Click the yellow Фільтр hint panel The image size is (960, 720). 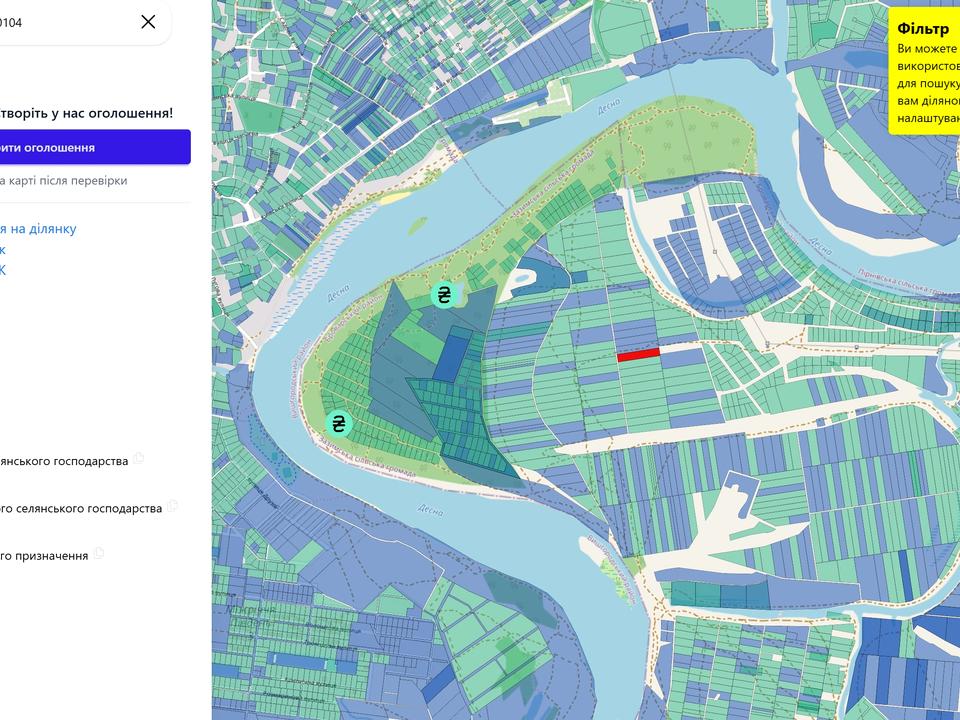pos(924,71)
